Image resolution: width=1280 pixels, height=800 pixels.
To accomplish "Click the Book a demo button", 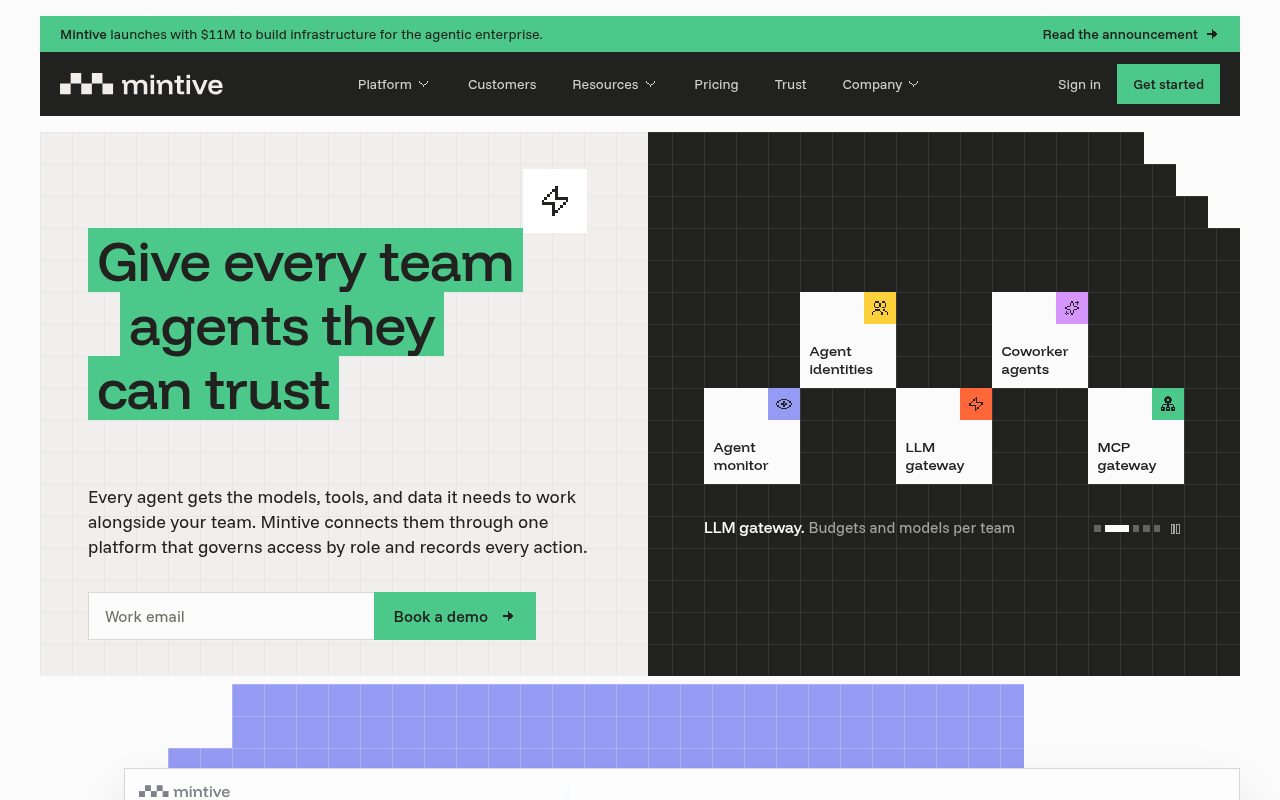I will coord(455,616).
